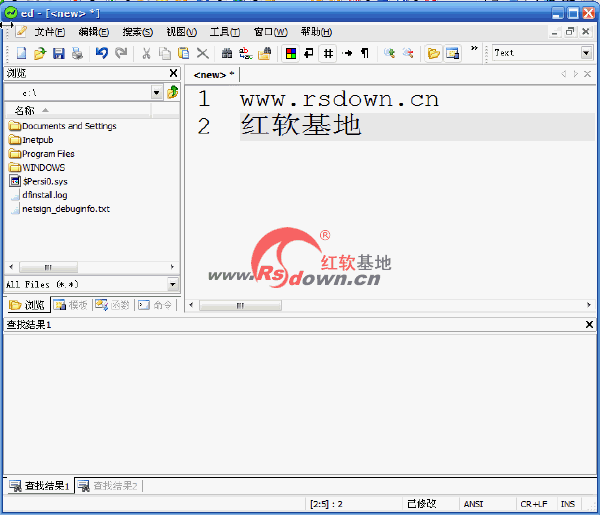Click the Zoom in magnifier icon
600x515 pixels.
pos(390,53)
